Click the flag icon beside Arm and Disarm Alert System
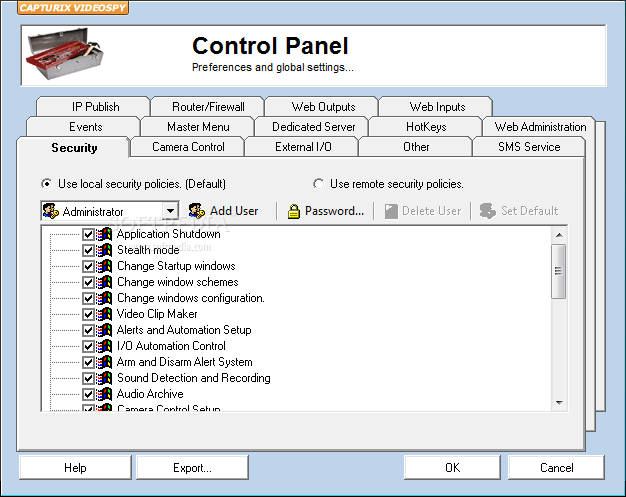 [104, 362]
